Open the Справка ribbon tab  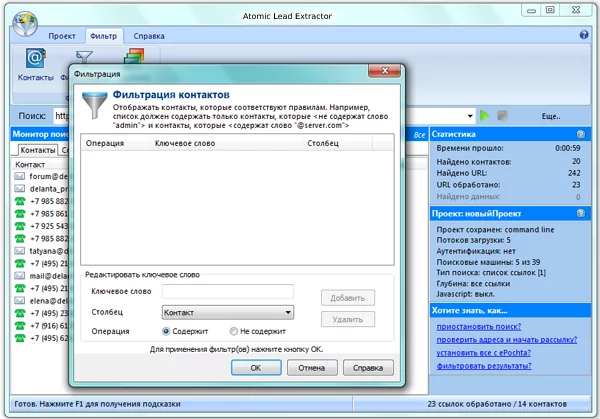[x=149, y=36]
